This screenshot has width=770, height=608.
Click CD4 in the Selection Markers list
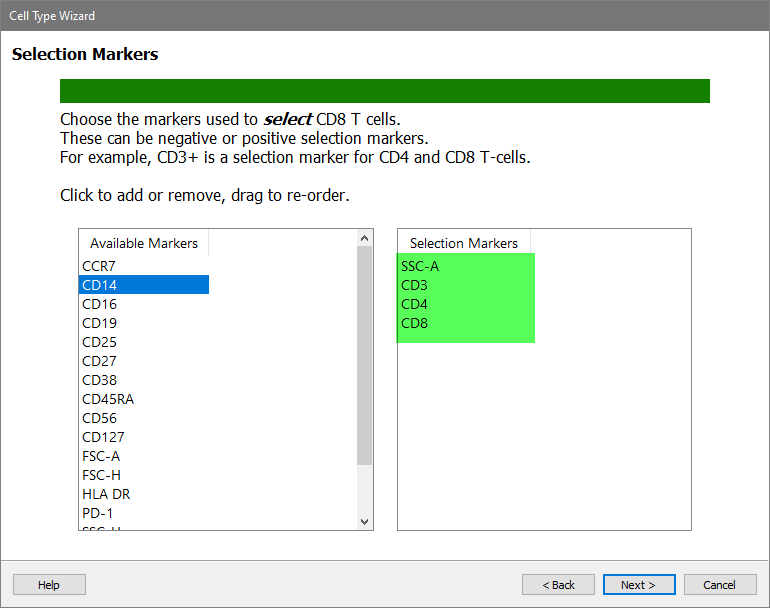(x=414, y=304)
